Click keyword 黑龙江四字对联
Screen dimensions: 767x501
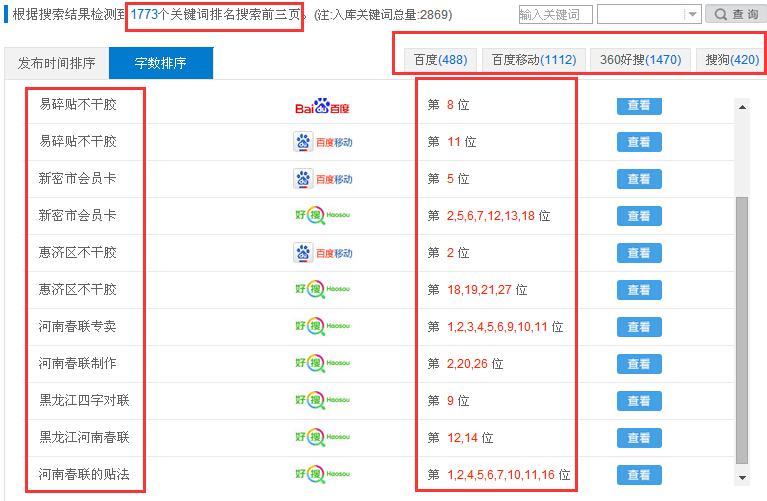(84, 400)
